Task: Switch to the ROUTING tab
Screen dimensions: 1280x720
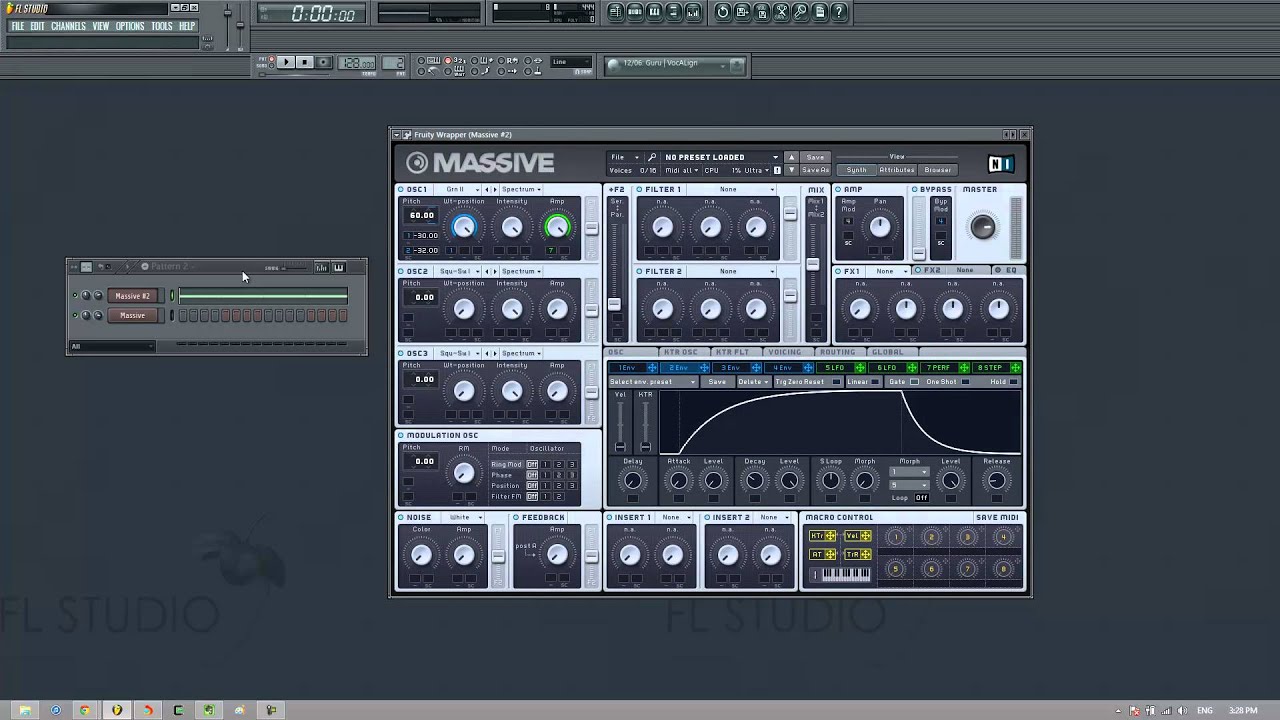Action: 837,352
